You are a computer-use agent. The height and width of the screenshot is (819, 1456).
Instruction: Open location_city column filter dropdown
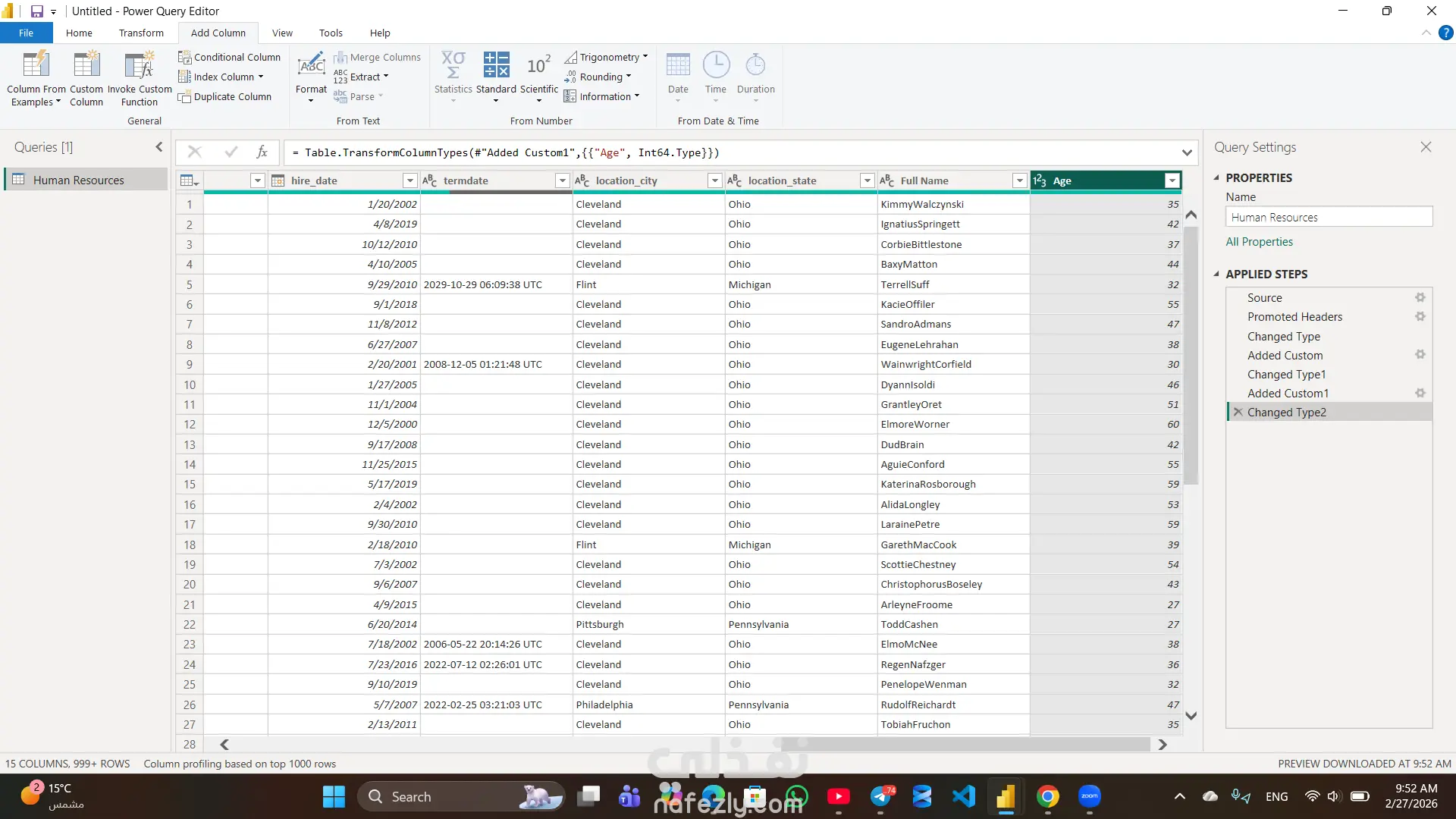pos(714,180)
